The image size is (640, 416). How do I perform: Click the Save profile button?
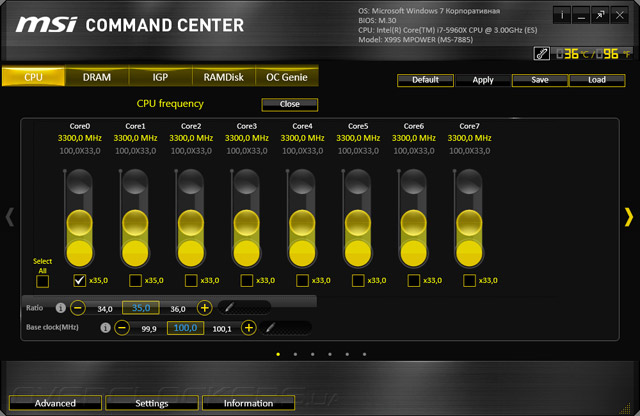(540, 80)
